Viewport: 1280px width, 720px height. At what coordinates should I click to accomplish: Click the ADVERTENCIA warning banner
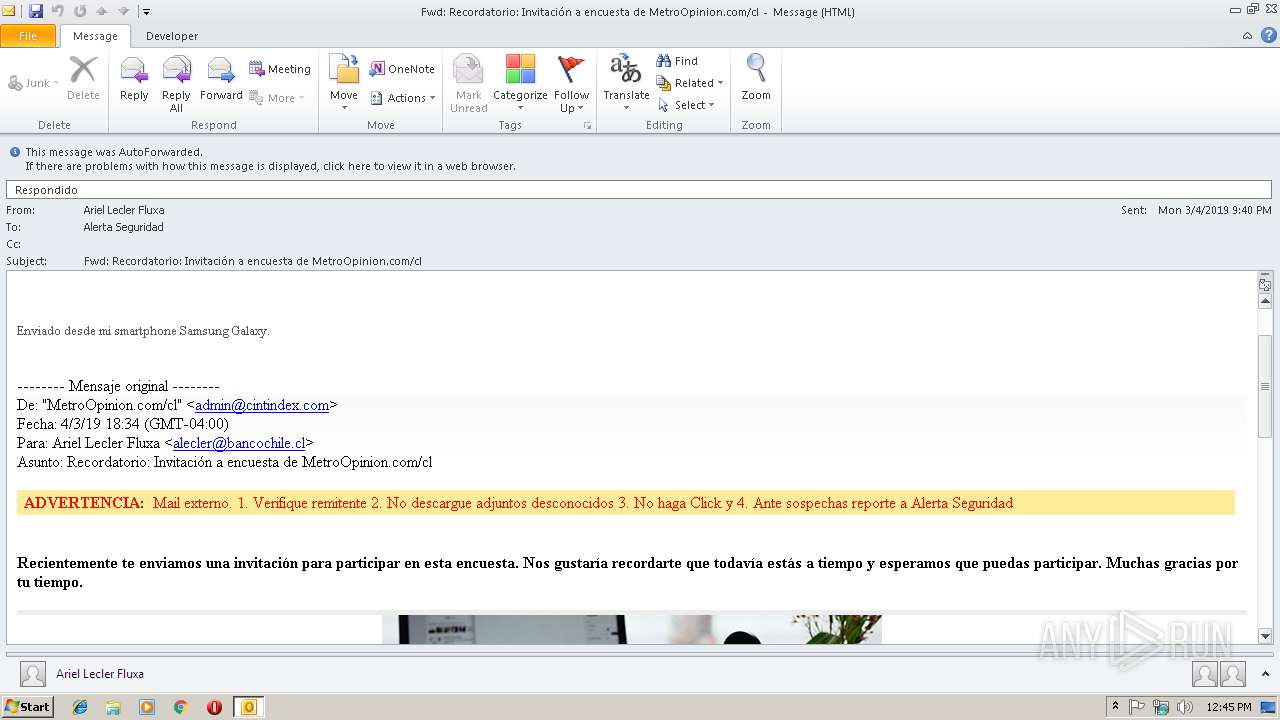[626, 503]
